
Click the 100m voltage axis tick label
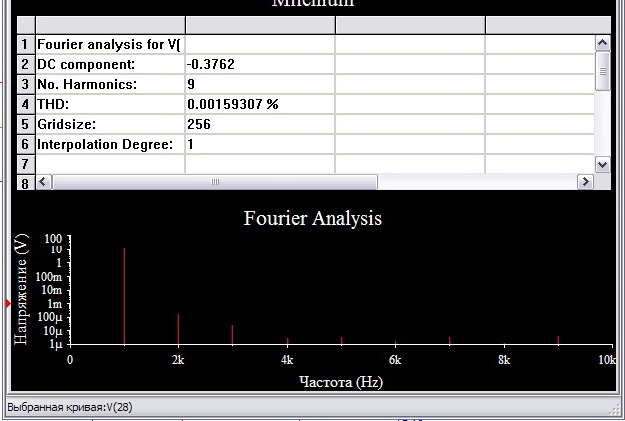click(49, 277)
